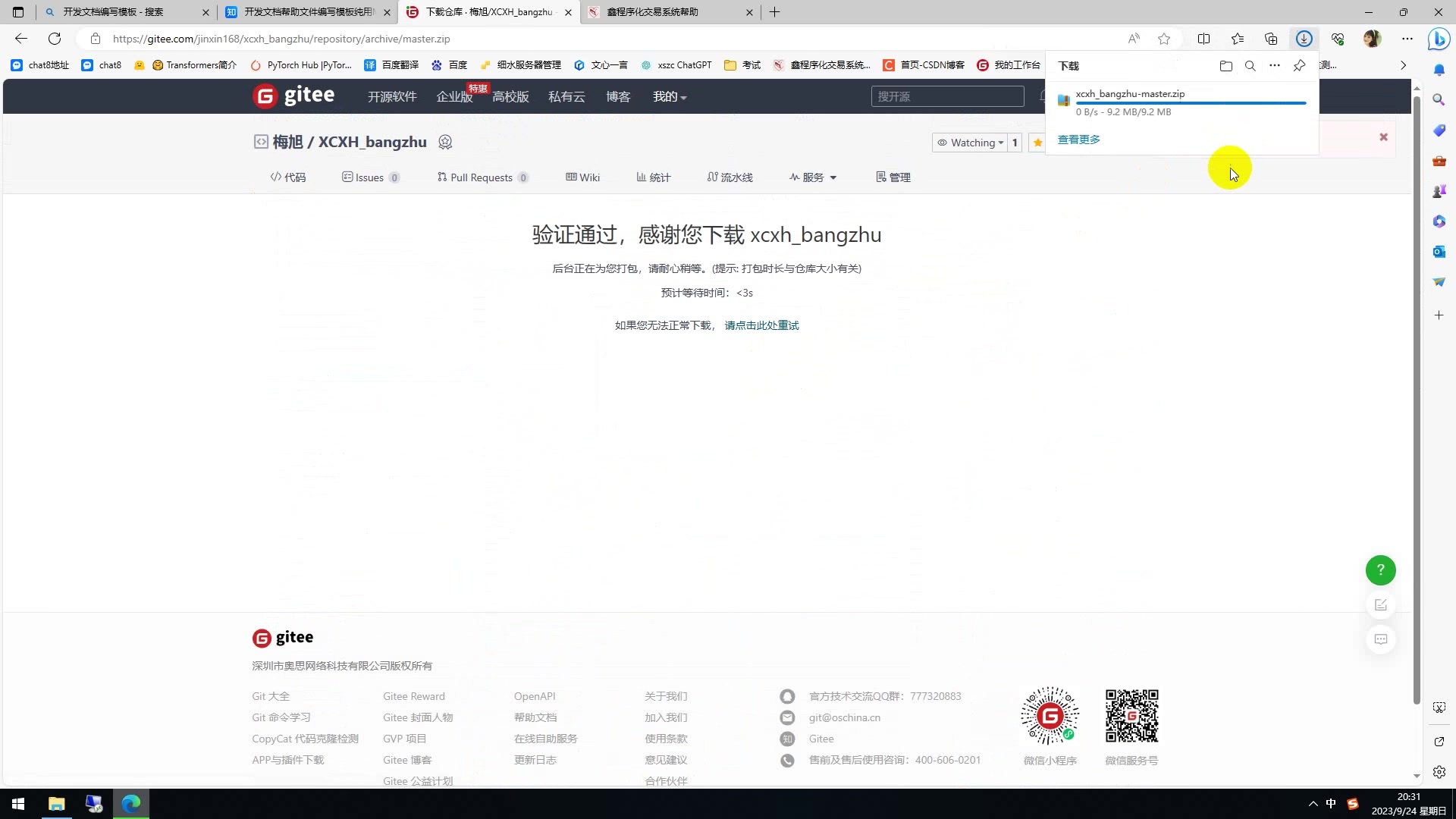Click OpenAPI footer link
The width and height of the screenshot is (1456, 819).
(x=535, y=696)
